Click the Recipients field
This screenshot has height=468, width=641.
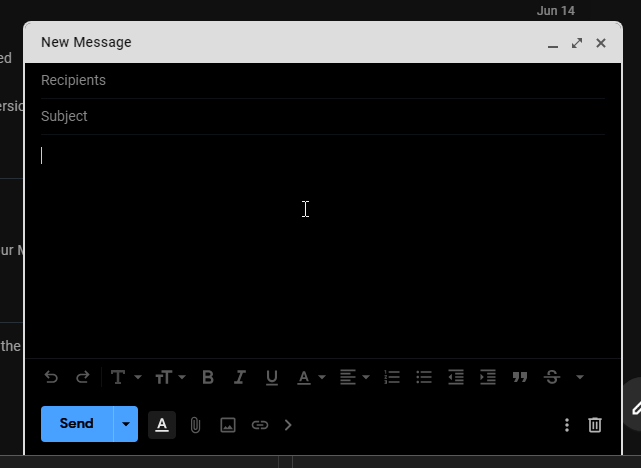323,81
